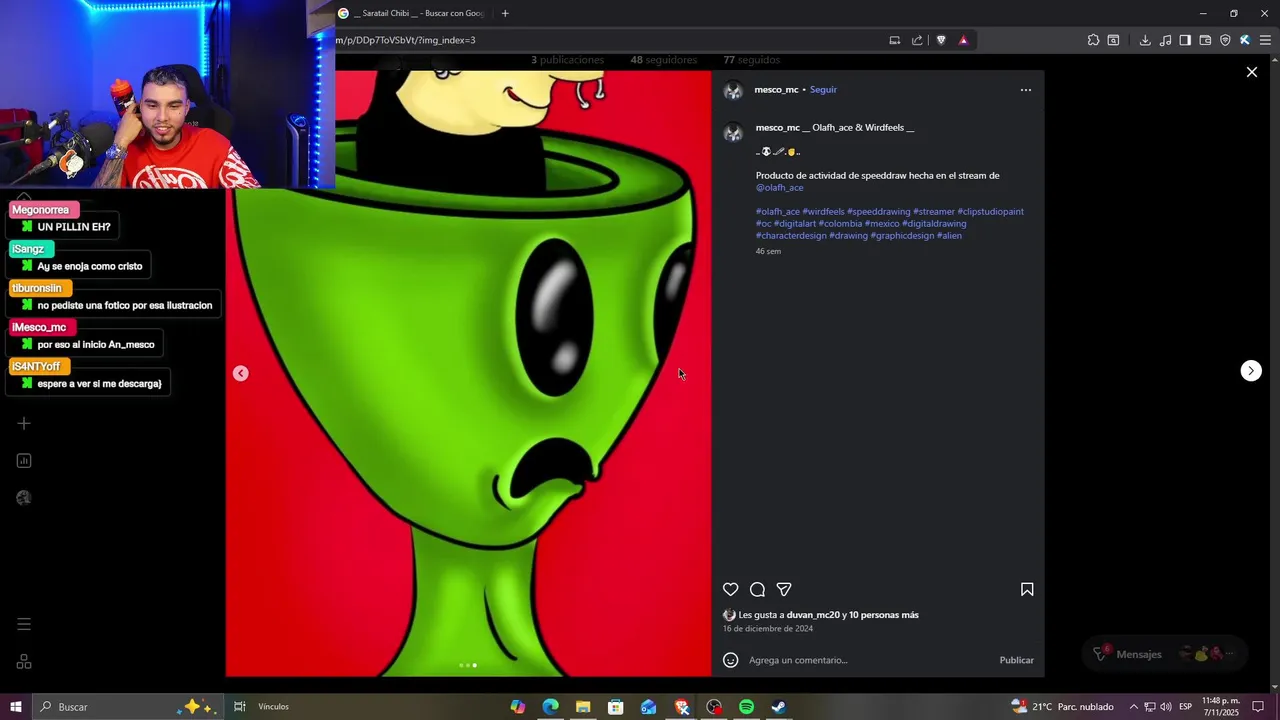Publish the comment with Publicar
This screenshot has width=1280, height=720.
[1016, 660]
